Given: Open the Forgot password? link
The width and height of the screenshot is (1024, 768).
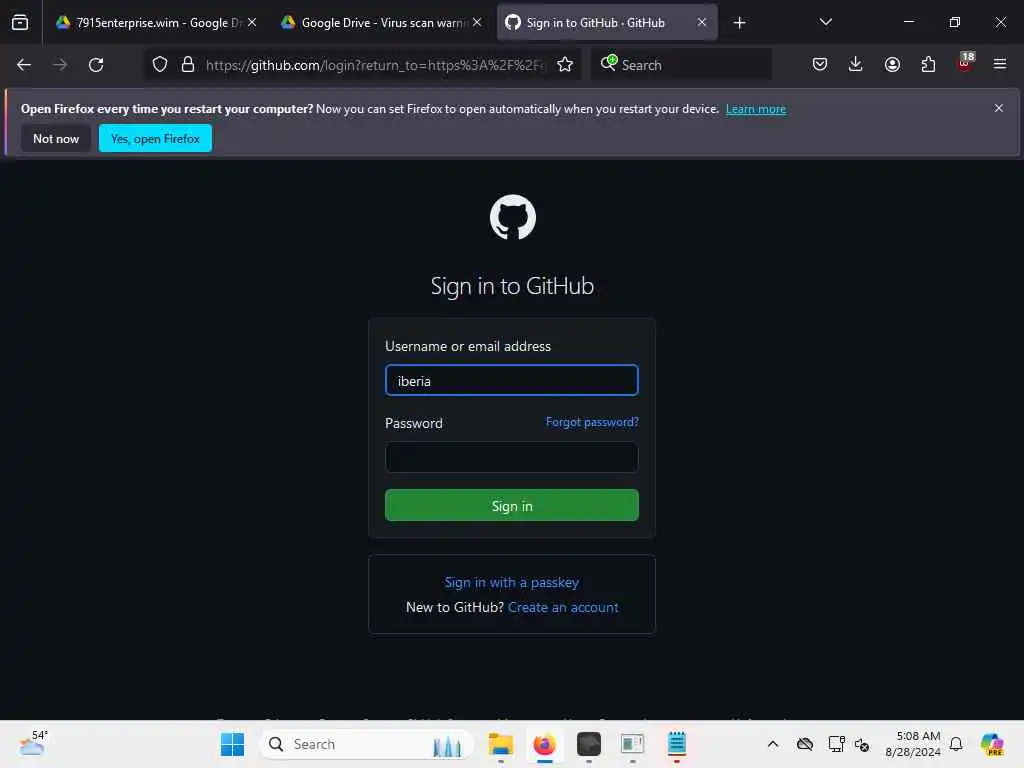Looking at the screenshot, I should pyautogui.click(x=592, y=422).
